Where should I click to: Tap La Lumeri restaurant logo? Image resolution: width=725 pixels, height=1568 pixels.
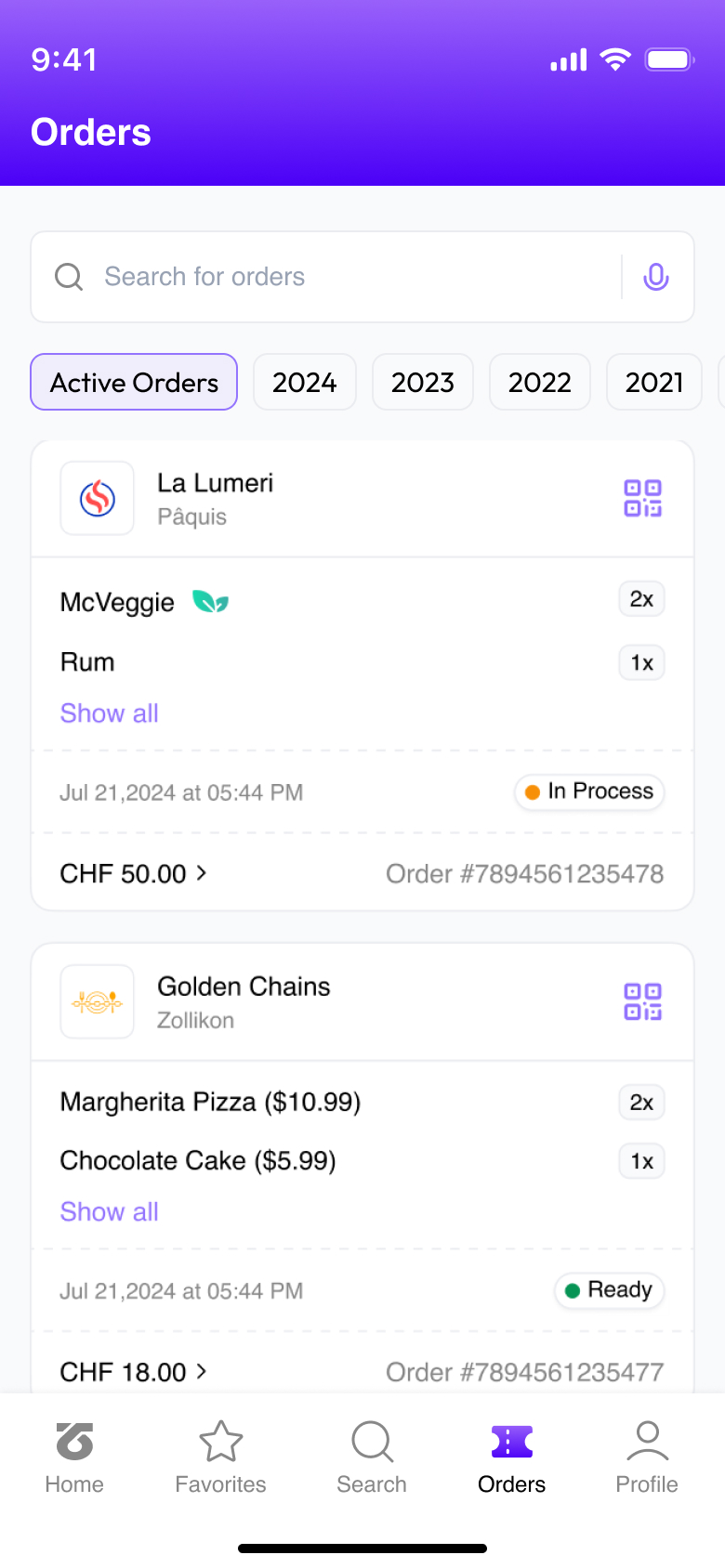pos(98,499)
